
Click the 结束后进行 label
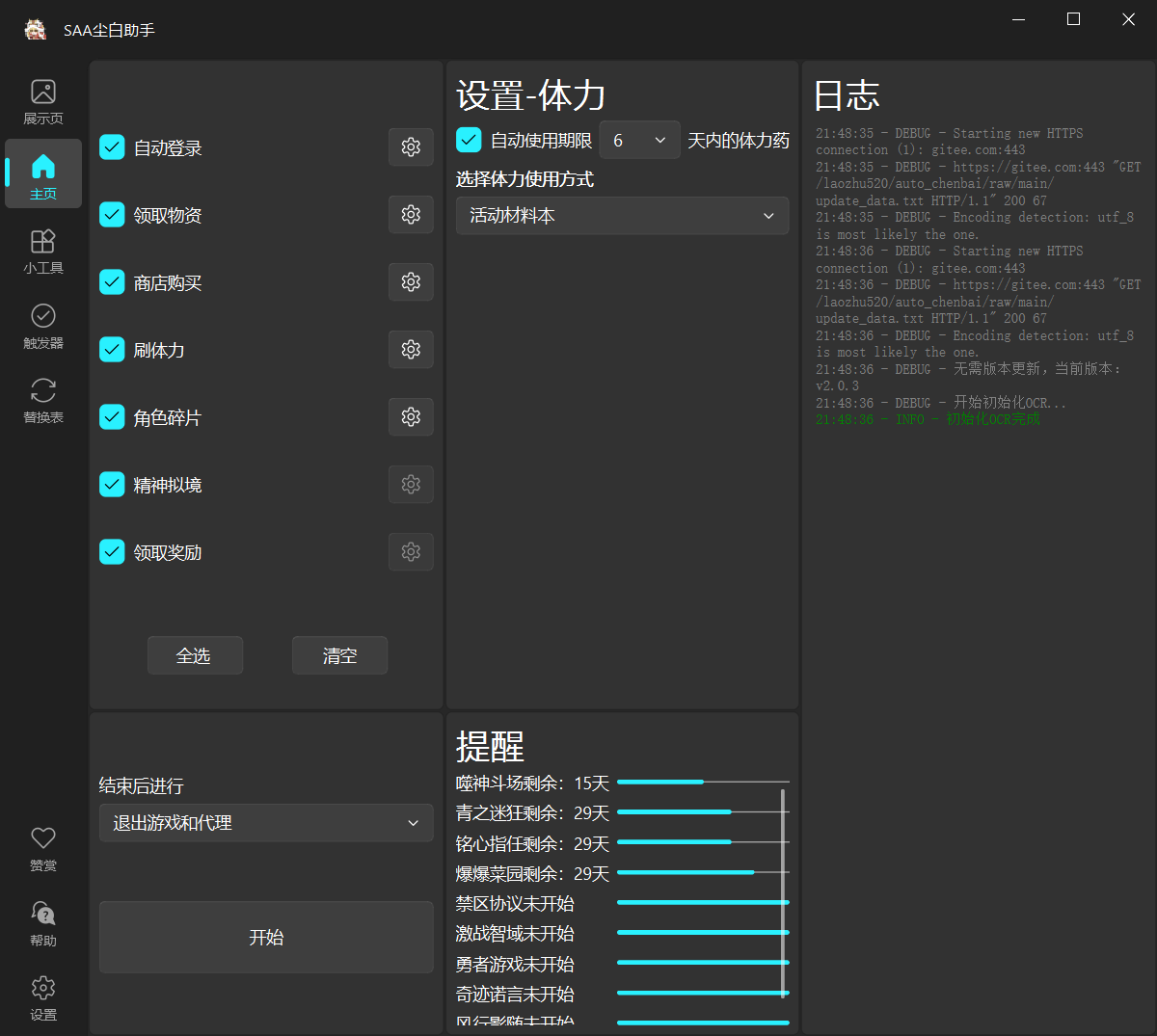pos(142,786)
